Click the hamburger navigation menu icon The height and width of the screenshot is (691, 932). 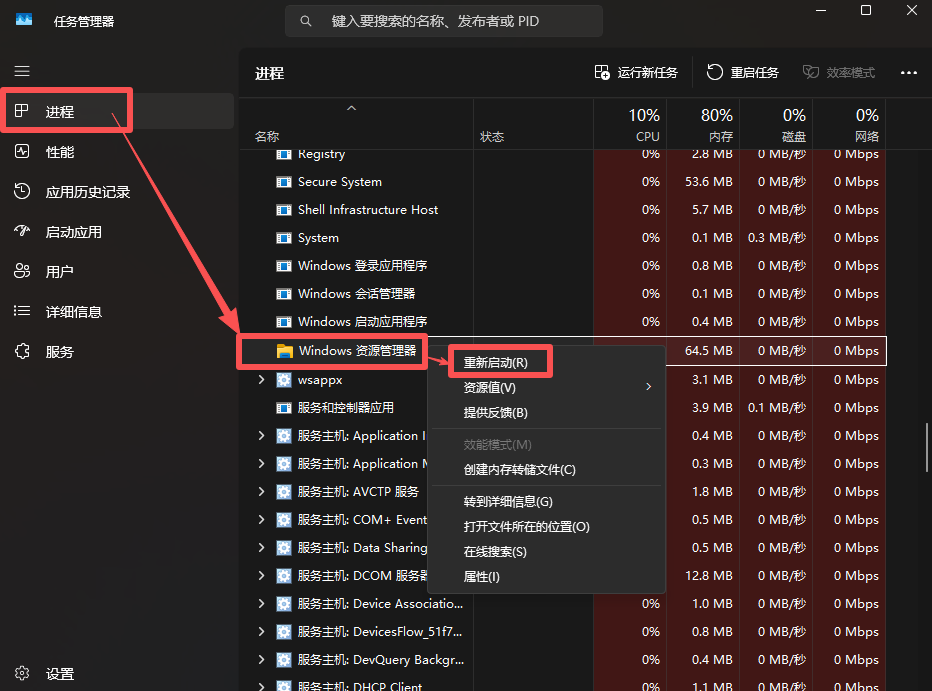click(x=22, y=71)
